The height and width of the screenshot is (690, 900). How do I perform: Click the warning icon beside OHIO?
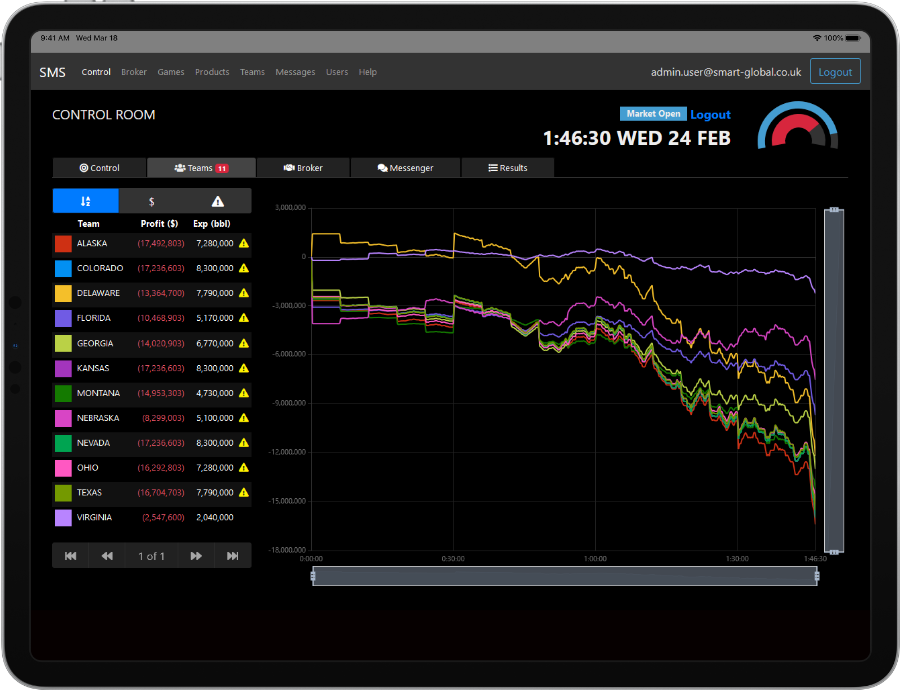tap(244, 468)
